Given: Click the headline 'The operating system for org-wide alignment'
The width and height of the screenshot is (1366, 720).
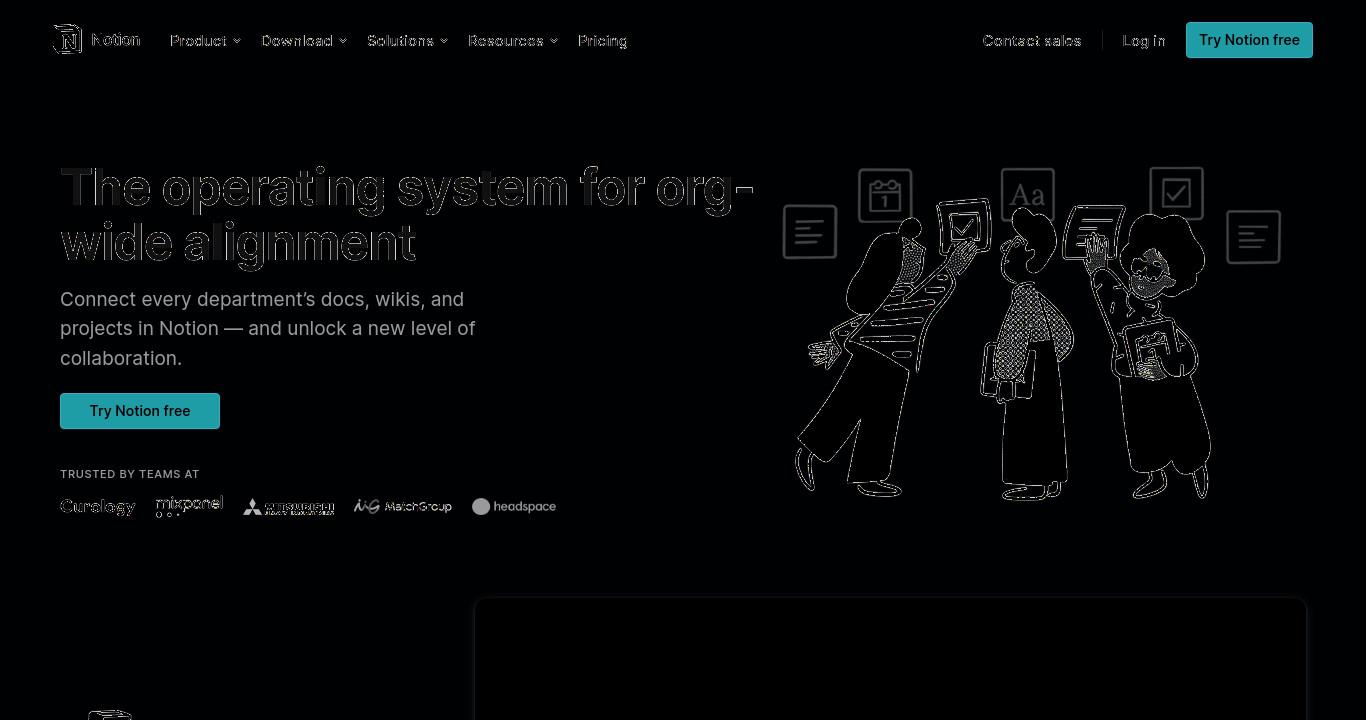Looking at the screenshot, I should (407, 215).
